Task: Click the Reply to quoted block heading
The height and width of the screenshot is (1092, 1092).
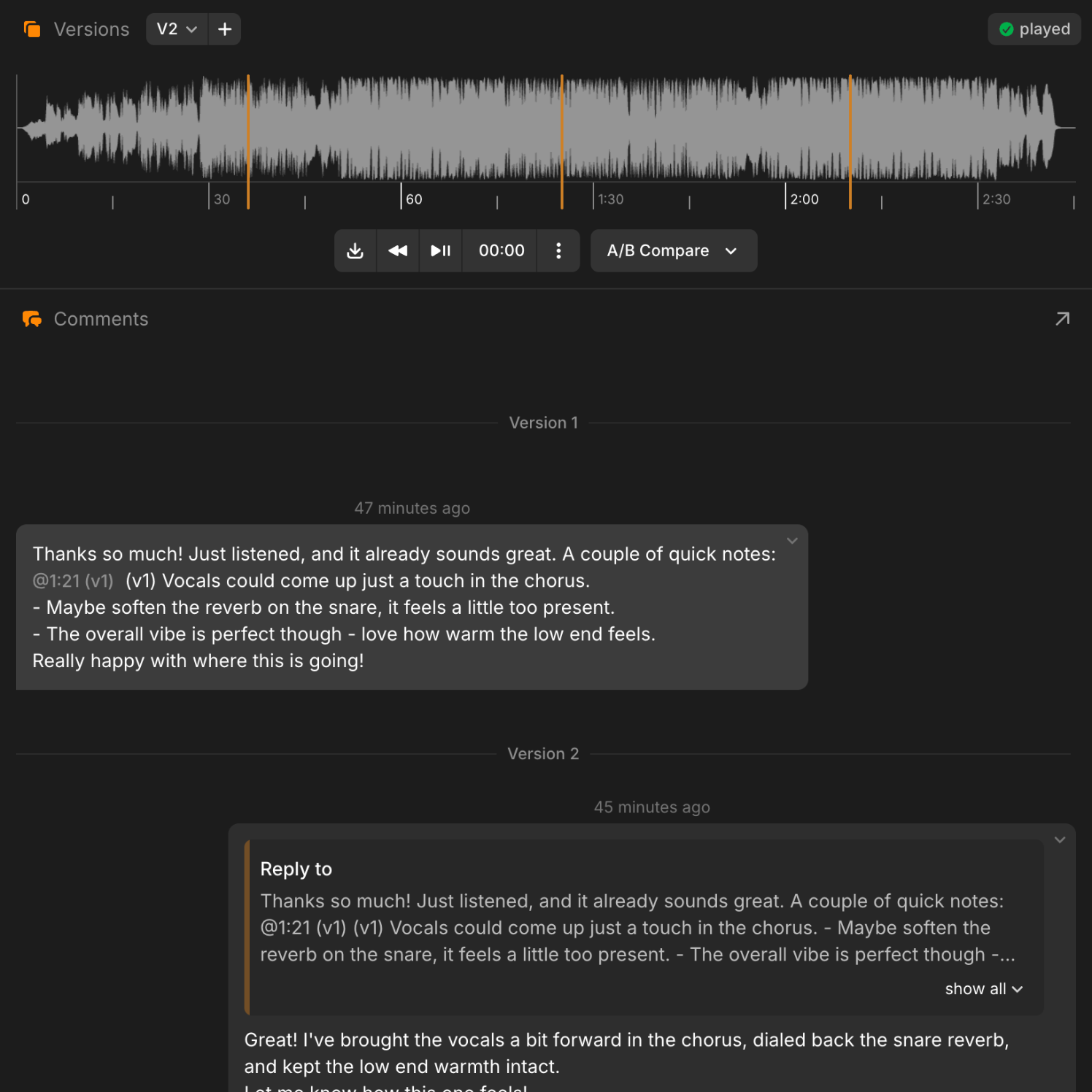Action: point(296,869)
